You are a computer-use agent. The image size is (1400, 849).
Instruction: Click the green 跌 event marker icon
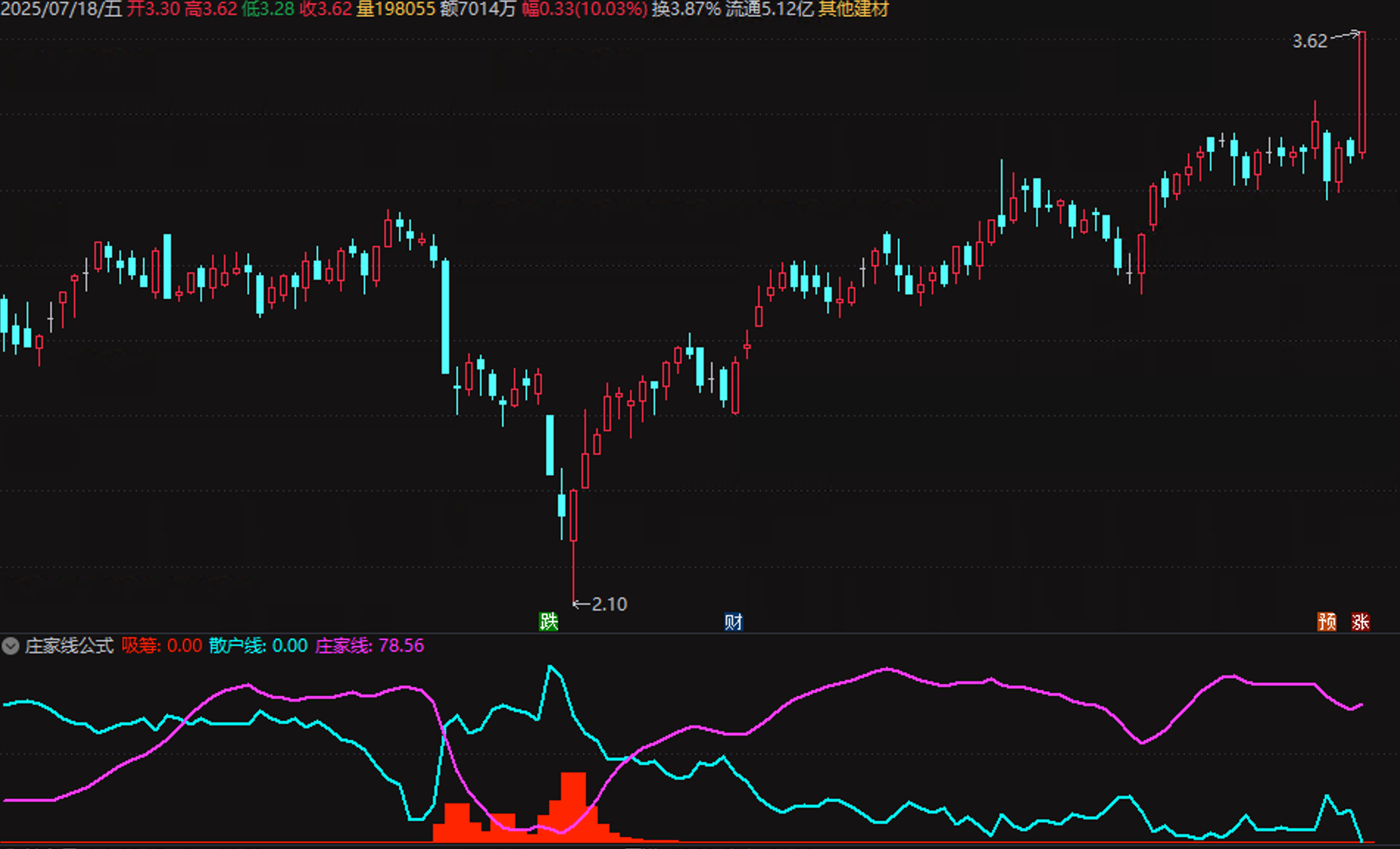coord(548,622)
